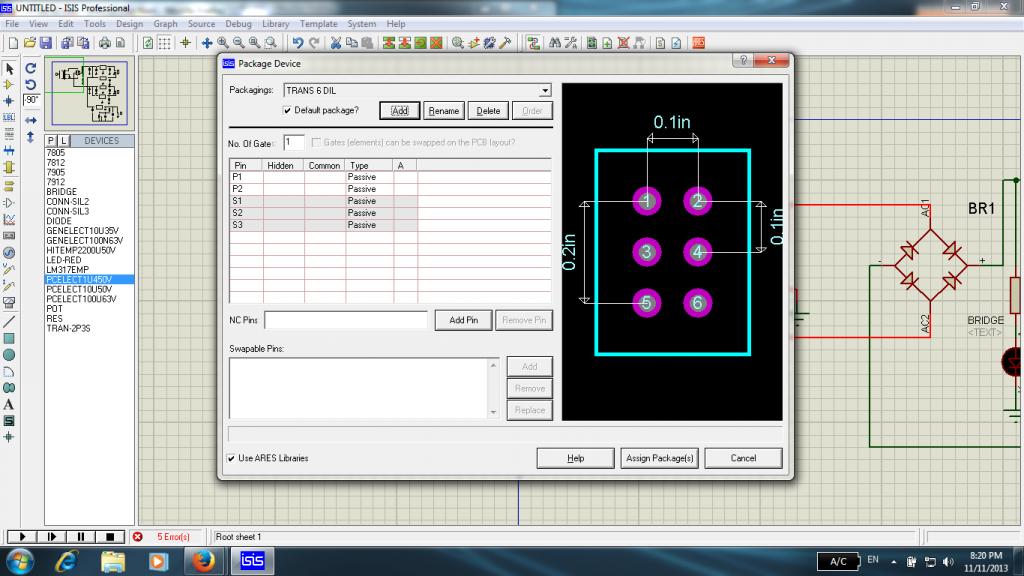Open the Packagings dropdown list

click(x=545, y=90)
